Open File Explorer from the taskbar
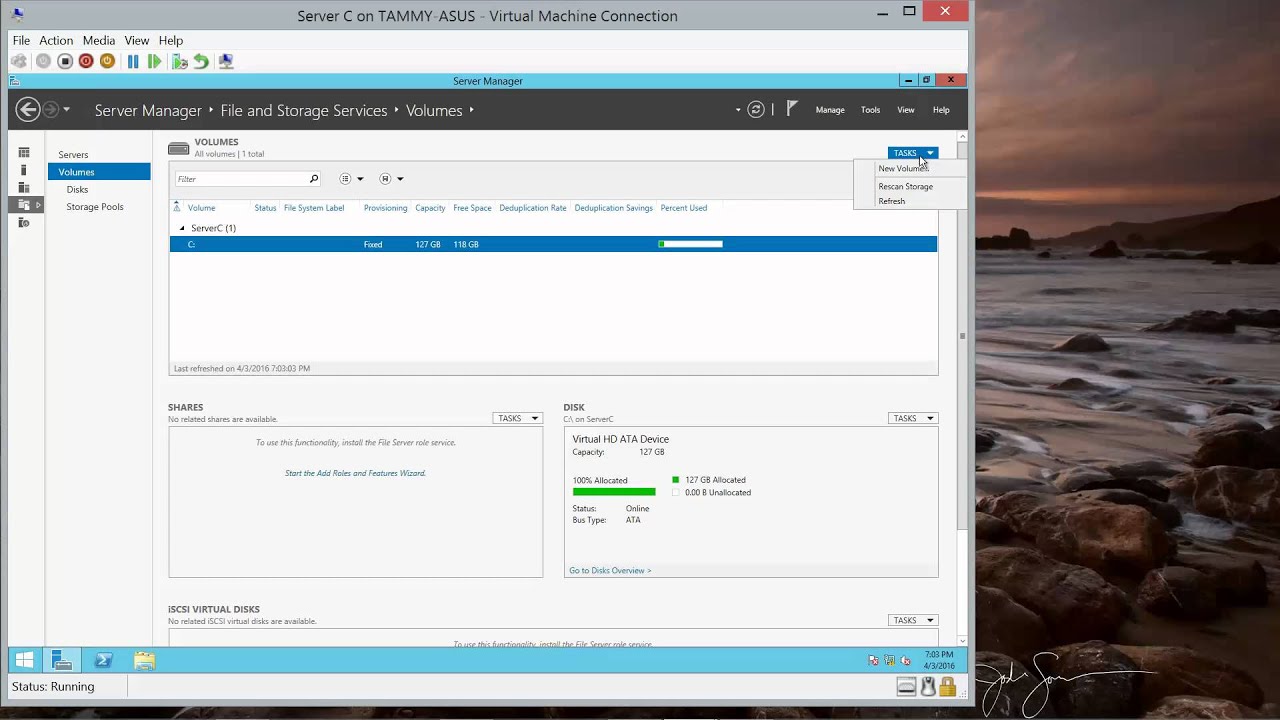Image resolution: width=1280 pixels, height=720 pixels. coord(144,660)
